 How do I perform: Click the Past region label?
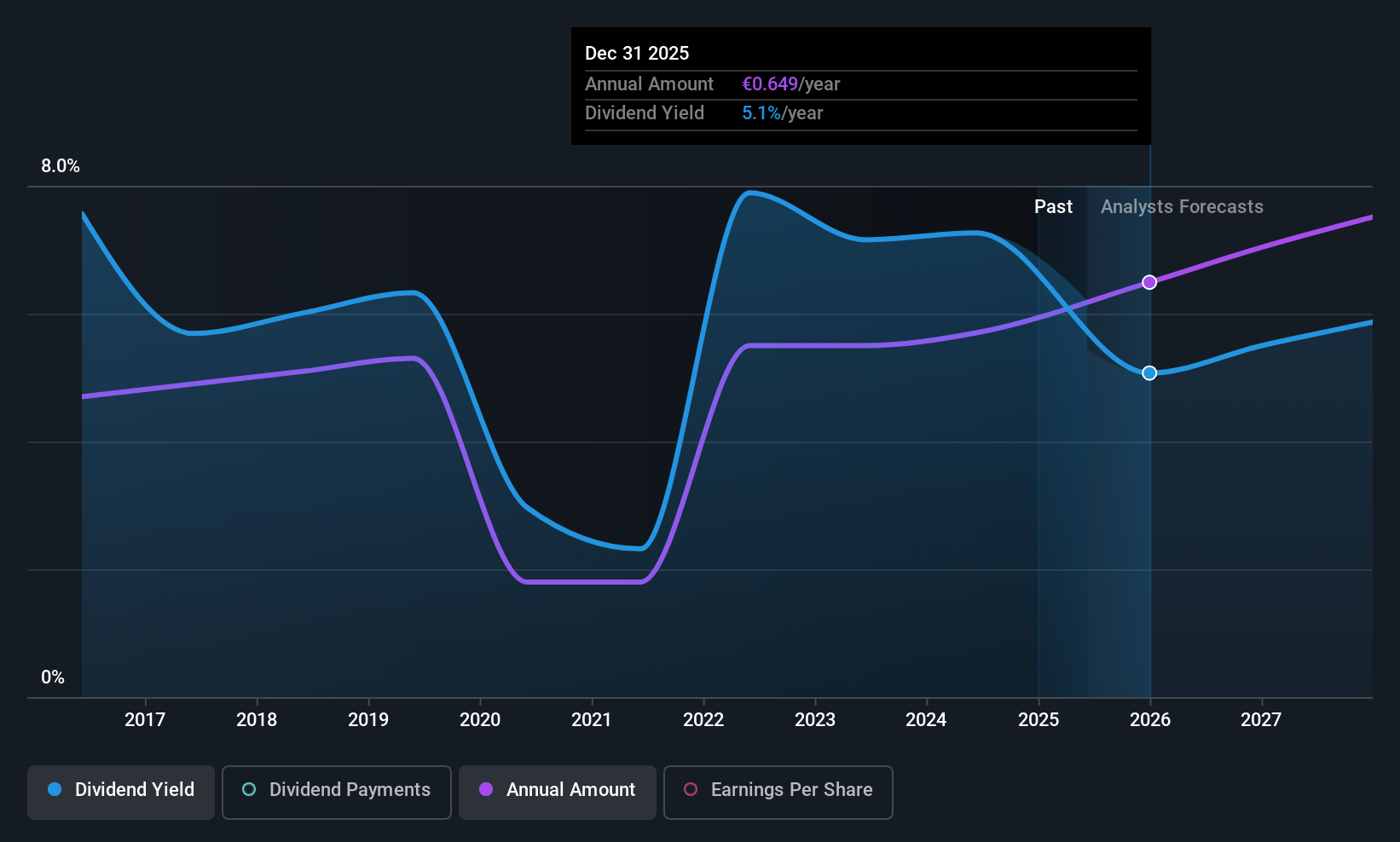coord(1053,207)
